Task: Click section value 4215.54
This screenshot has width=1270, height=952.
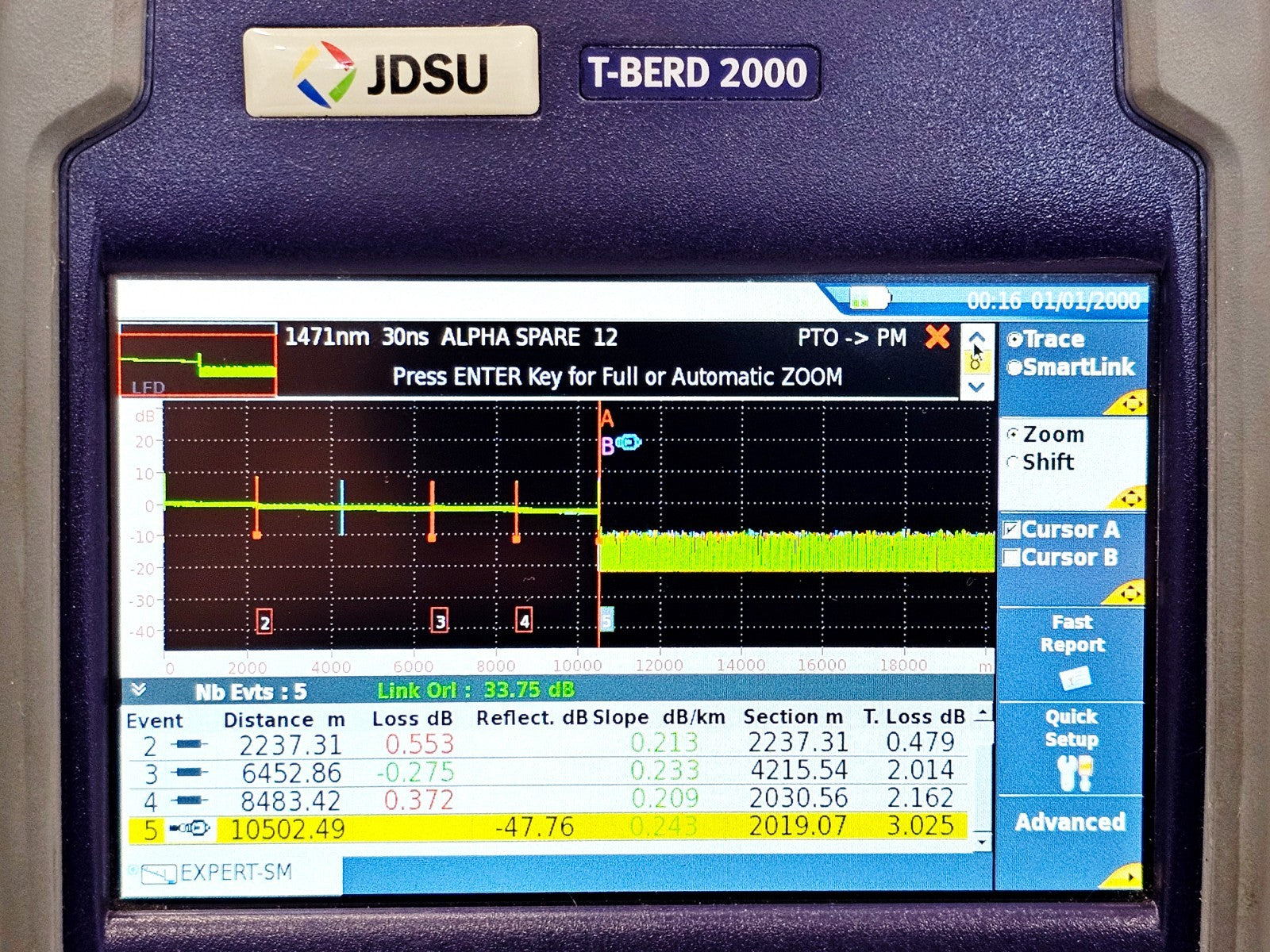Action: [799, 770]
